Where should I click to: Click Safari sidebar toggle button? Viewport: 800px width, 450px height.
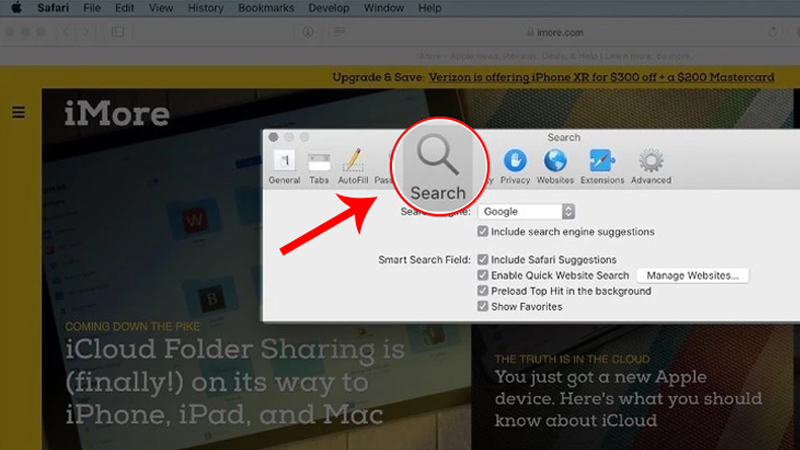pyautogui.click(x=118, y=32)
